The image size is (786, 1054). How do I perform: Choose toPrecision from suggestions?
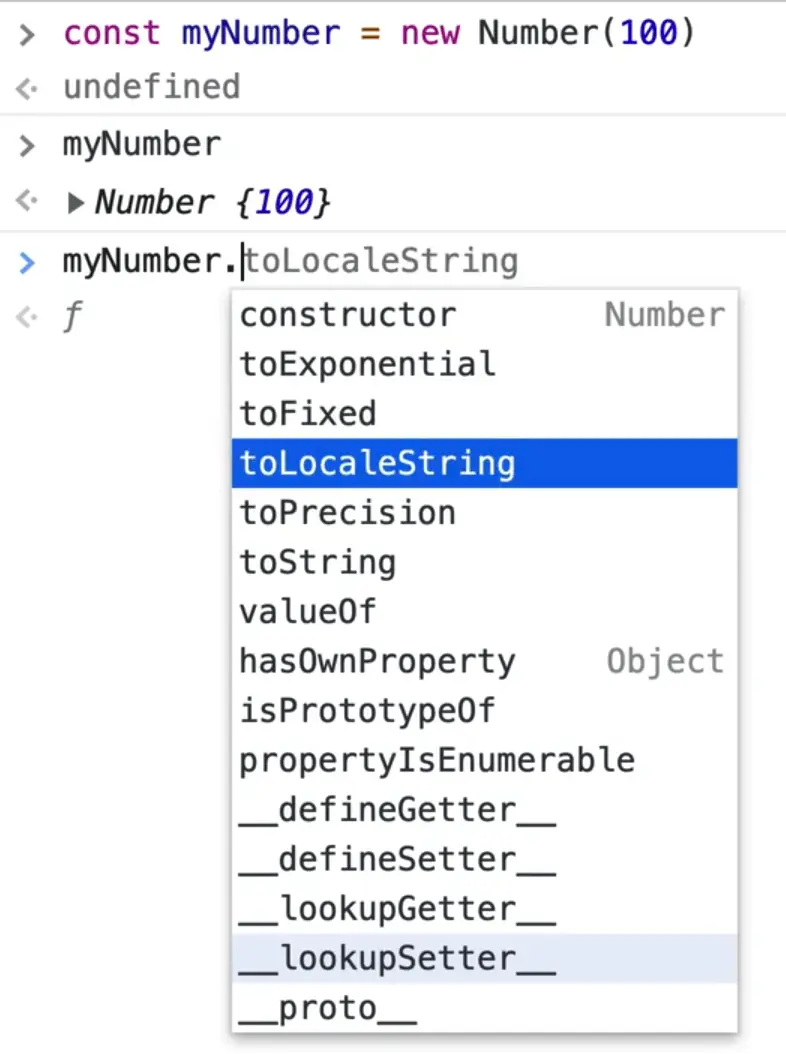tap(347, 513)
